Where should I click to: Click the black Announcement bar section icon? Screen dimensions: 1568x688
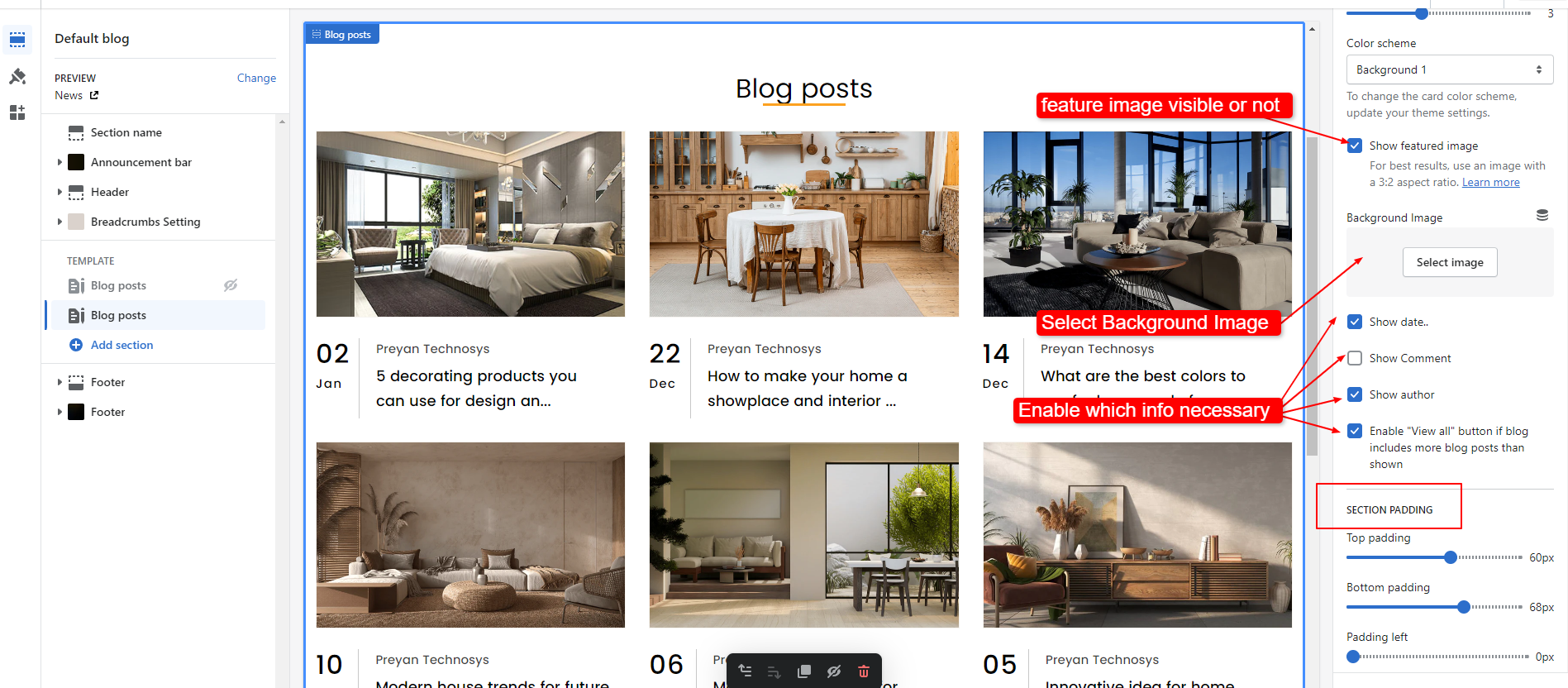point(76,162)
